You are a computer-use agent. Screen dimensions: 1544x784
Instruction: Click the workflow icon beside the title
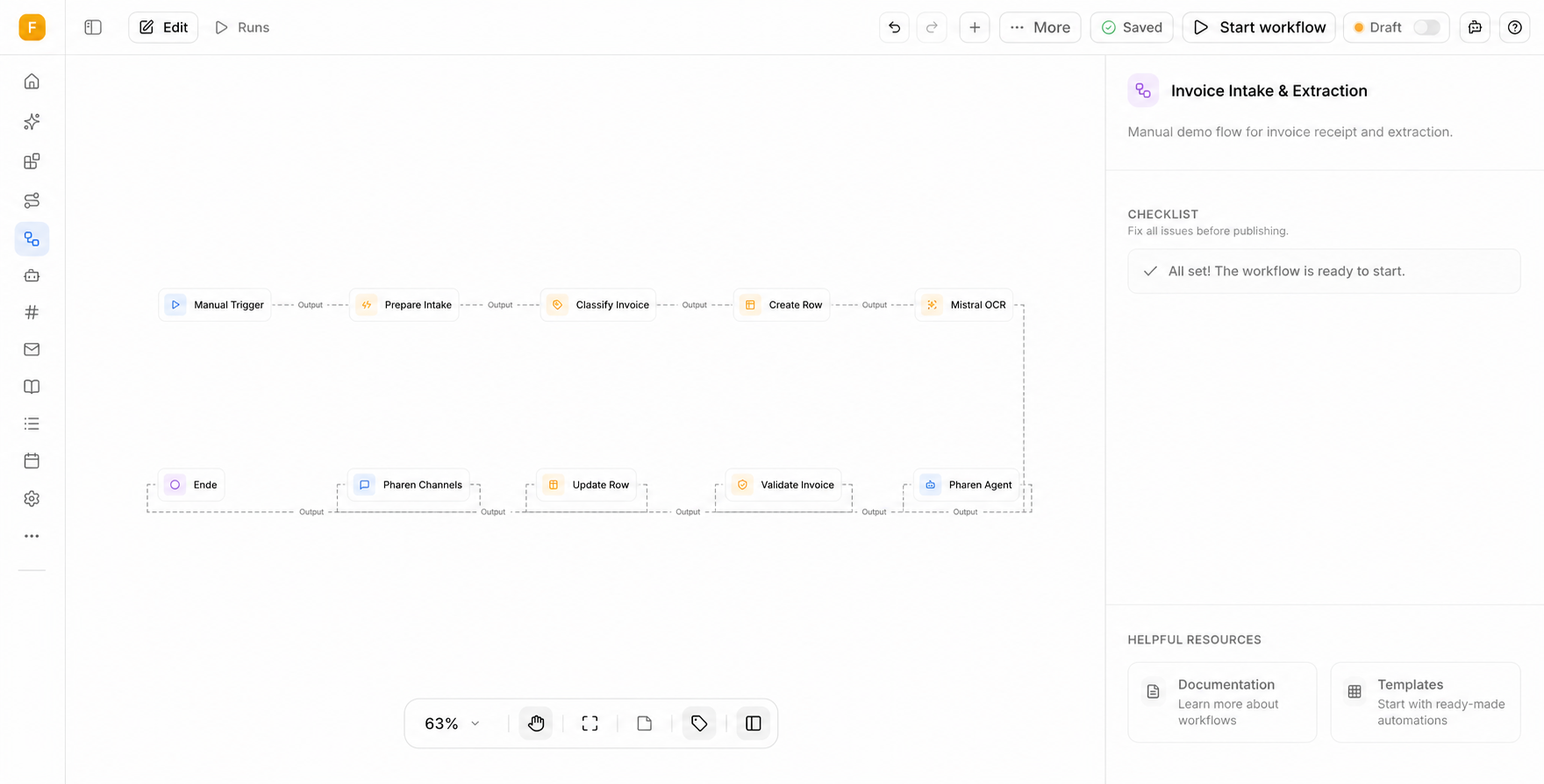[x=1143, y=90]
